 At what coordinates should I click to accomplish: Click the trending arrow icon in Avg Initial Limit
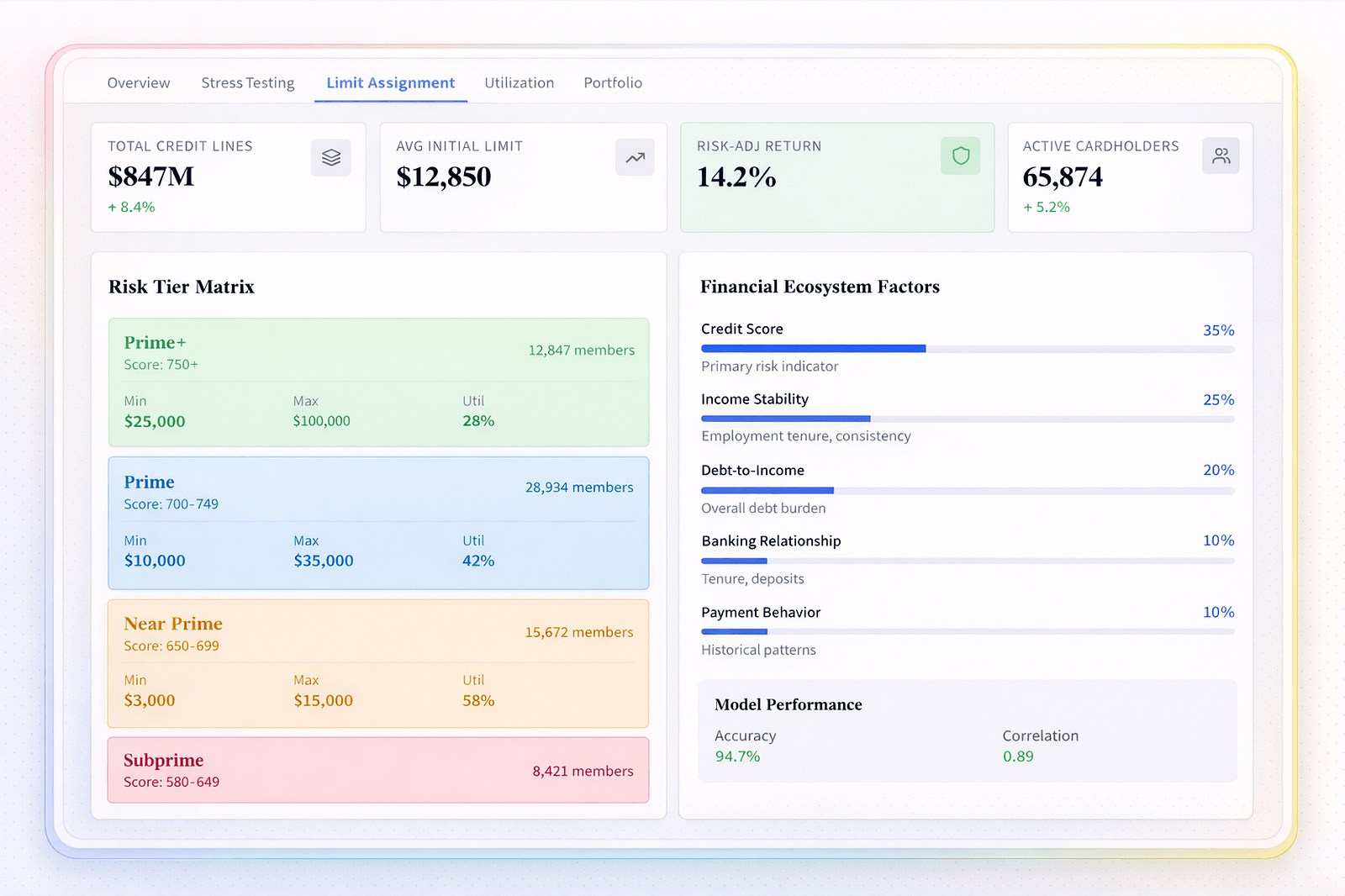(x=635, y=157)
